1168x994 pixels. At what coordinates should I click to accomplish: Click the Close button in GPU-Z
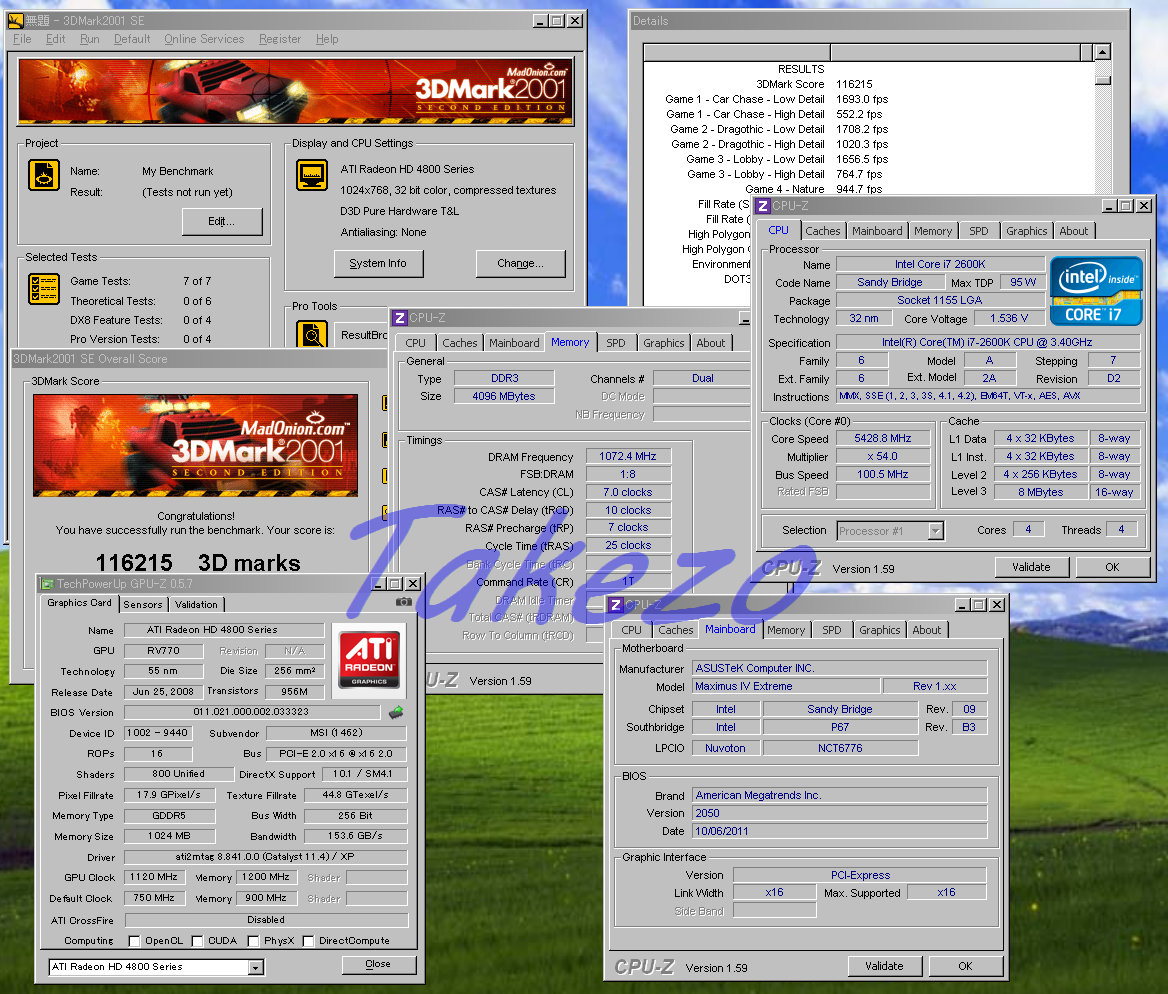pyautogui.click(x=378, y=964)
